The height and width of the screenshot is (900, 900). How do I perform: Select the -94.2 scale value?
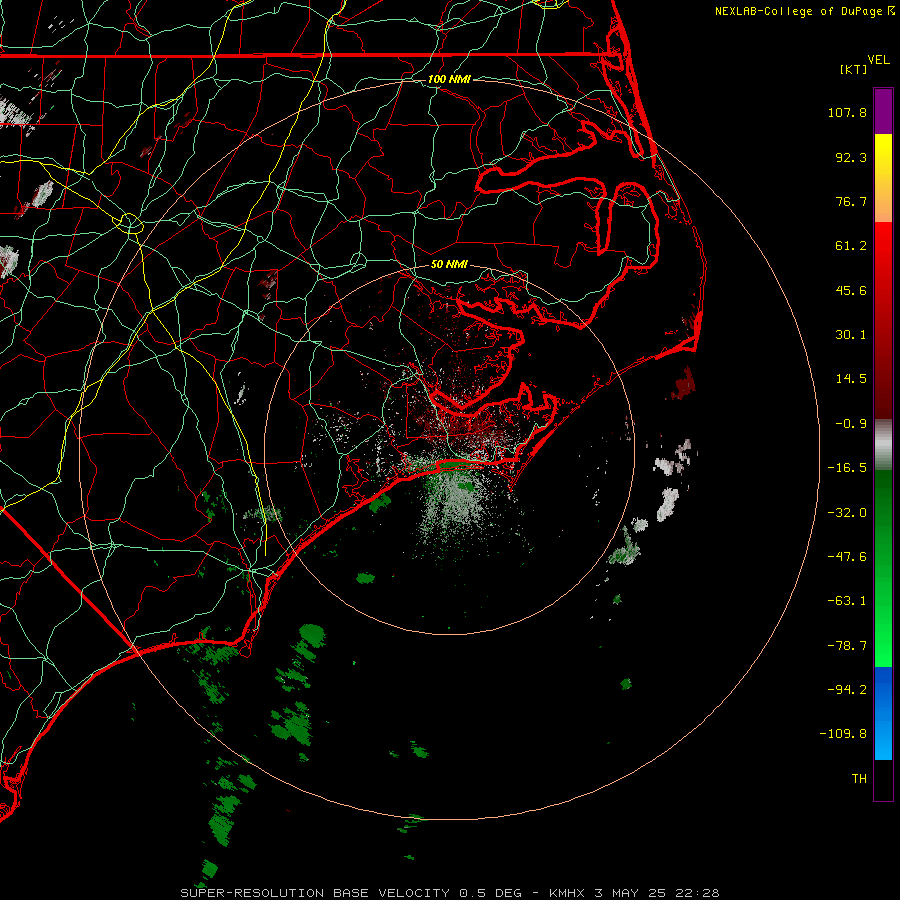click(x=847, y=689)
